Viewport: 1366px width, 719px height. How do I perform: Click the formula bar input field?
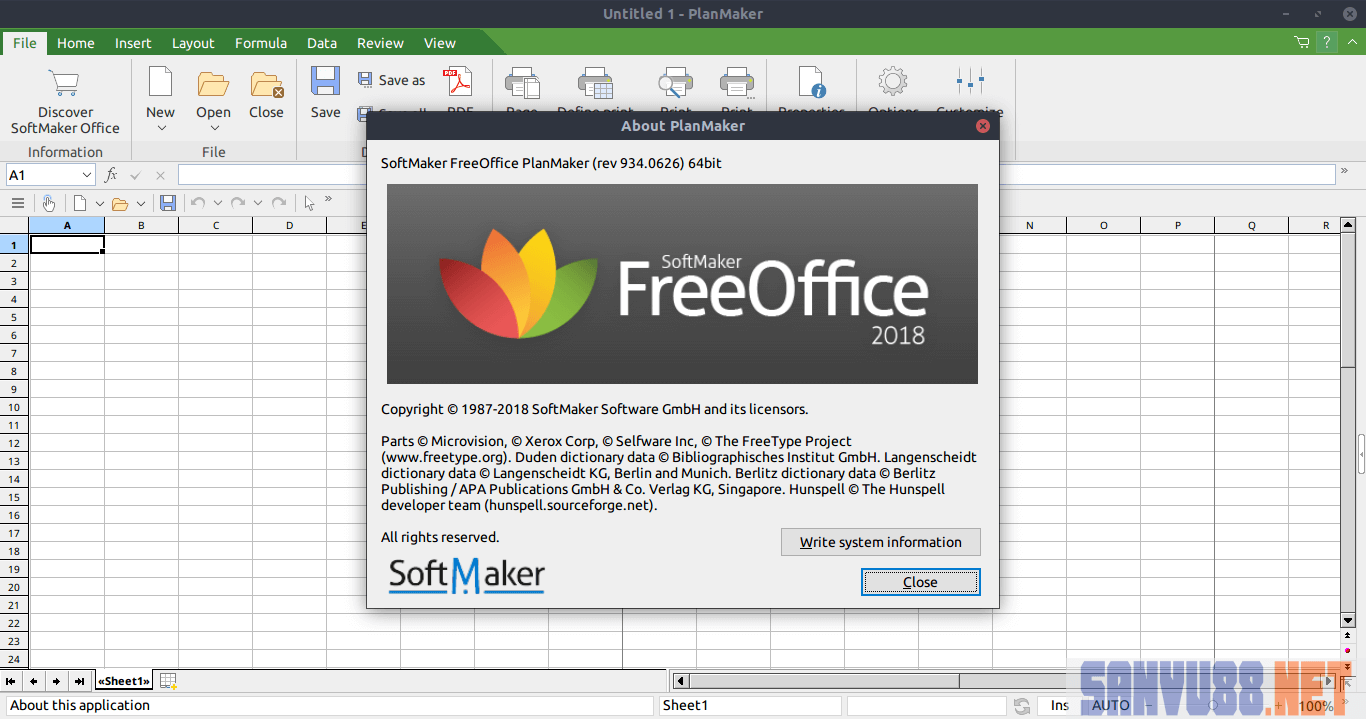tap(756, 175)
